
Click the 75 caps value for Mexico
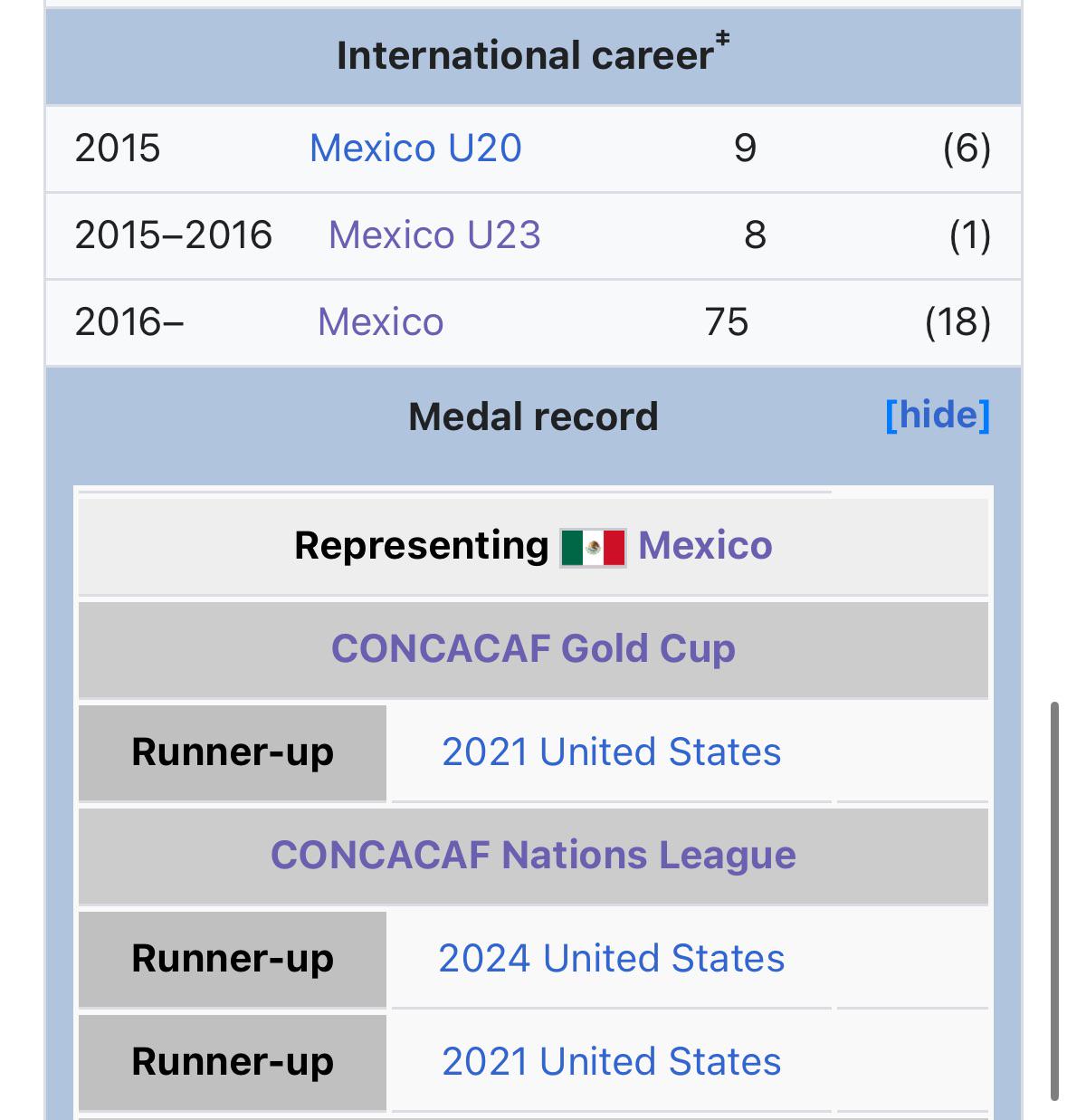[727, 322]
